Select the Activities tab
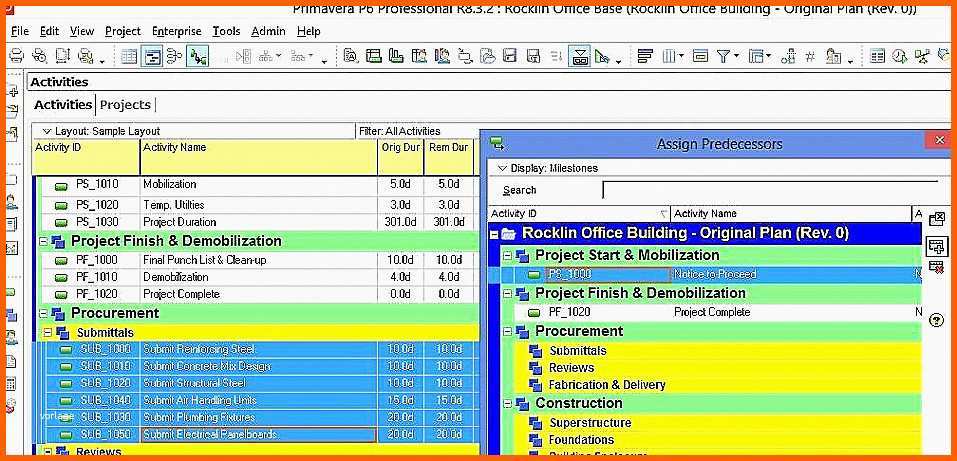957x461 pixels. pos(63,105)
